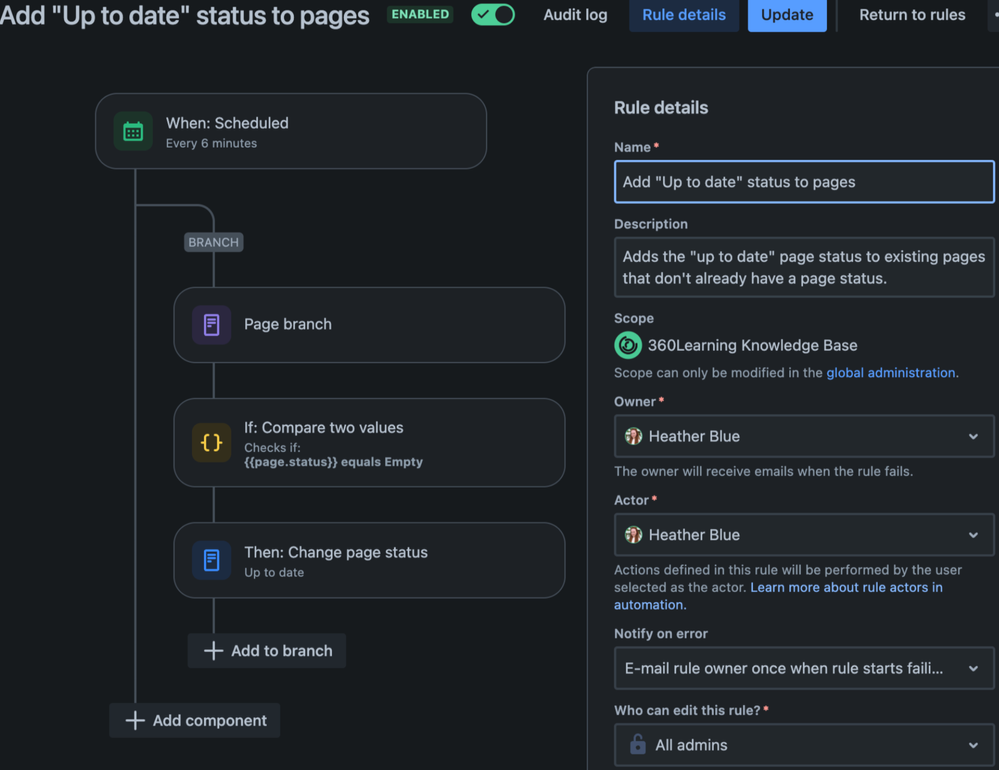Click the 360Learning Knowledge Base space logo

click(x=628, y=345)
